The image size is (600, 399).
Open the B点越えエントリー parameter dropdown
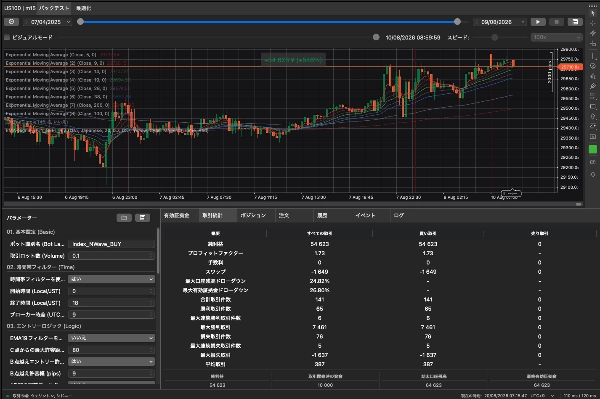coord(111,361)
